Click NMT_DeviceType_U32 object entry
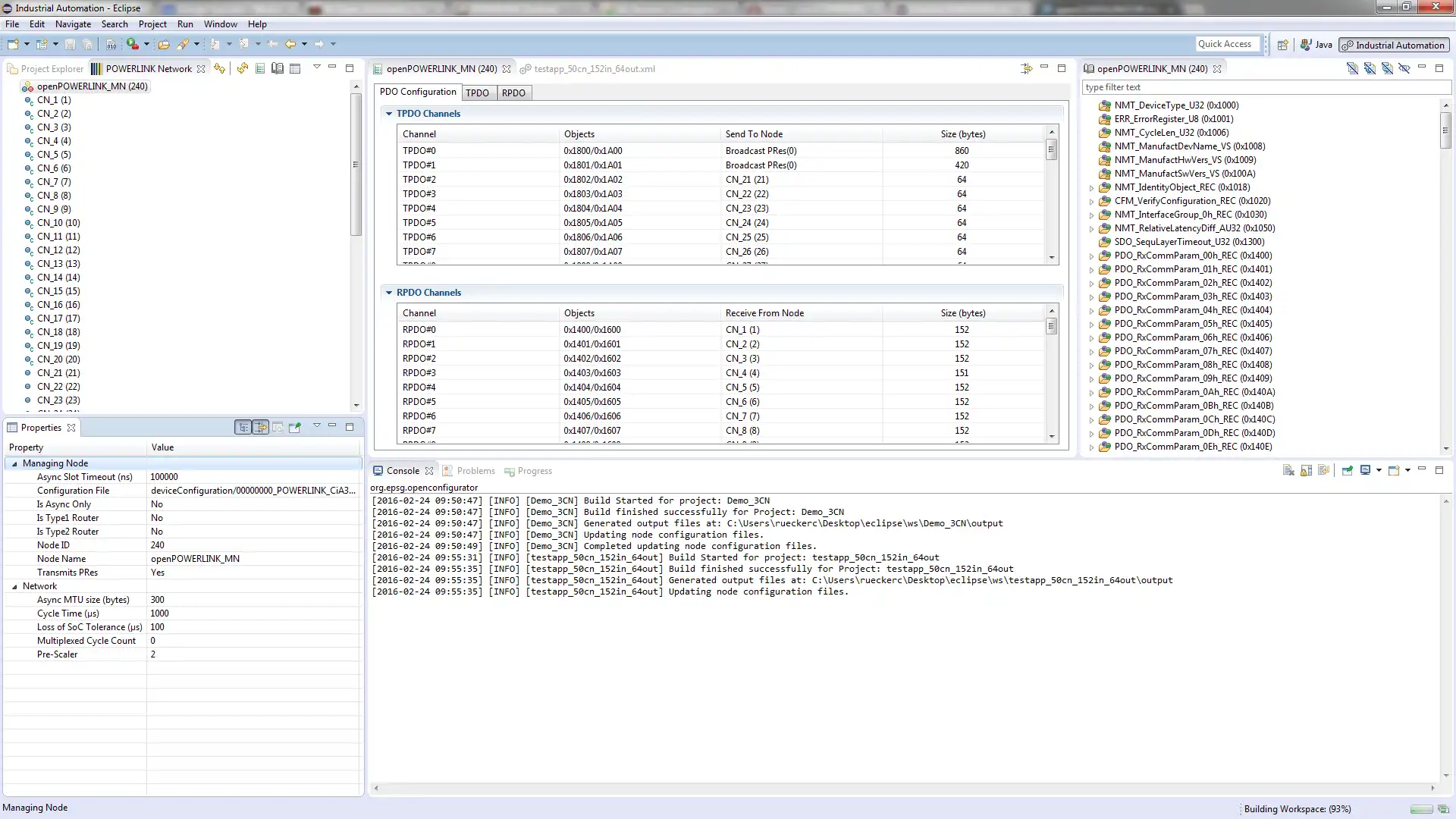Viewport: 1456px width, 819px height. point(1175,105)
